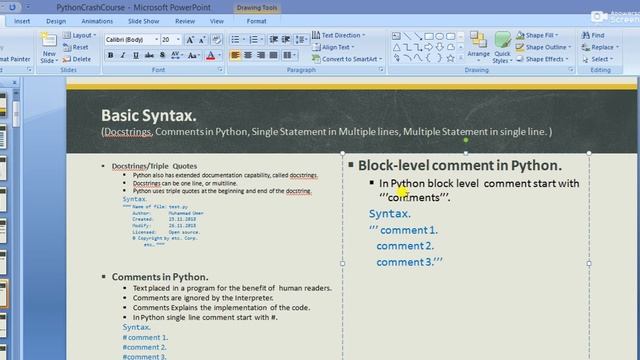Open the font color dropdown arrow

coord(220,56)
